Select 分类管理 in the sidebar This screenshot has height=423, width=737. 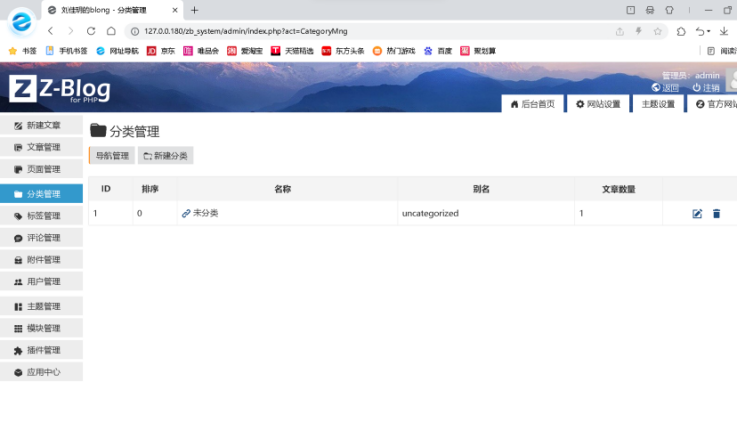(x=41, y=194)
